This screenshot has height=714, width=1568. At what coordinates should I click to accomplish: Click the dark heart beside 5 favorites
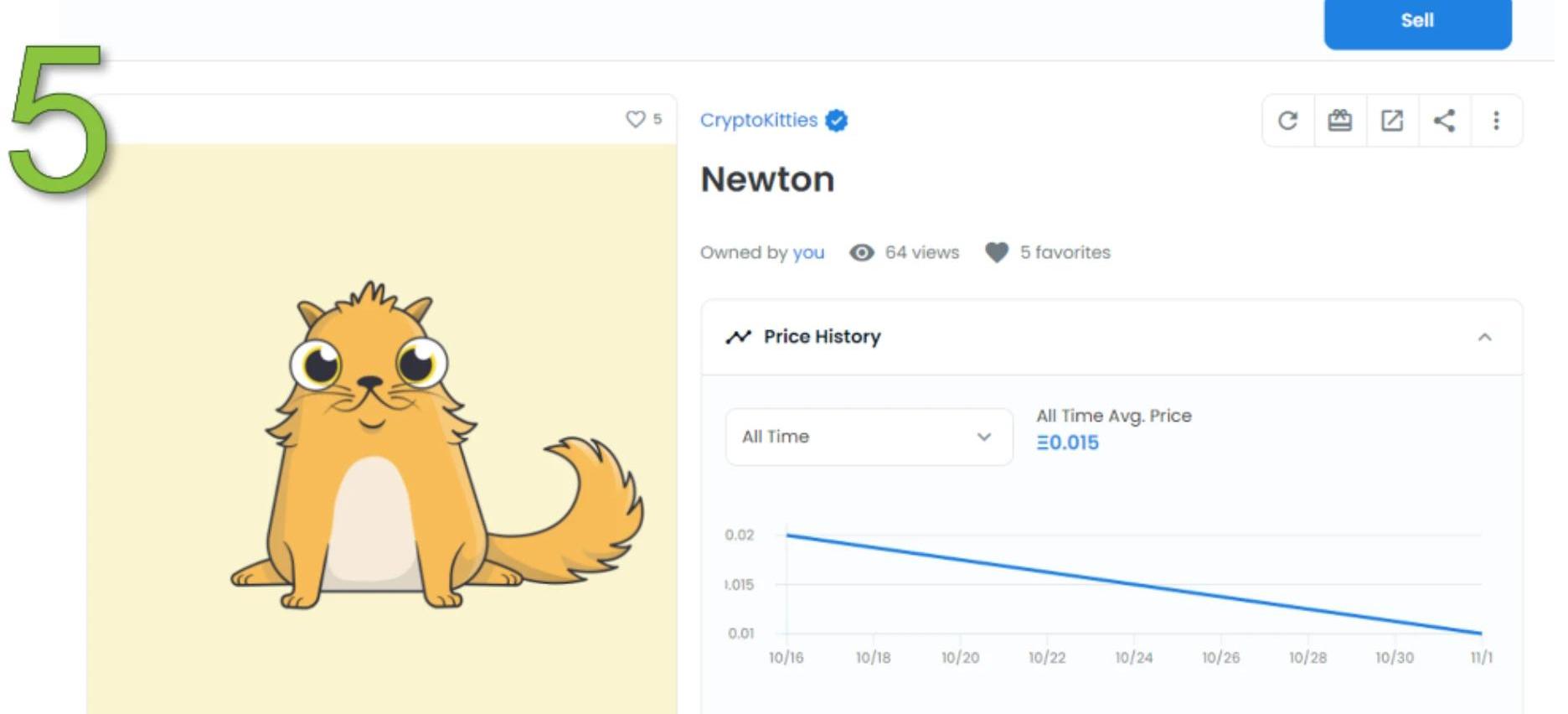coord(997,252)
